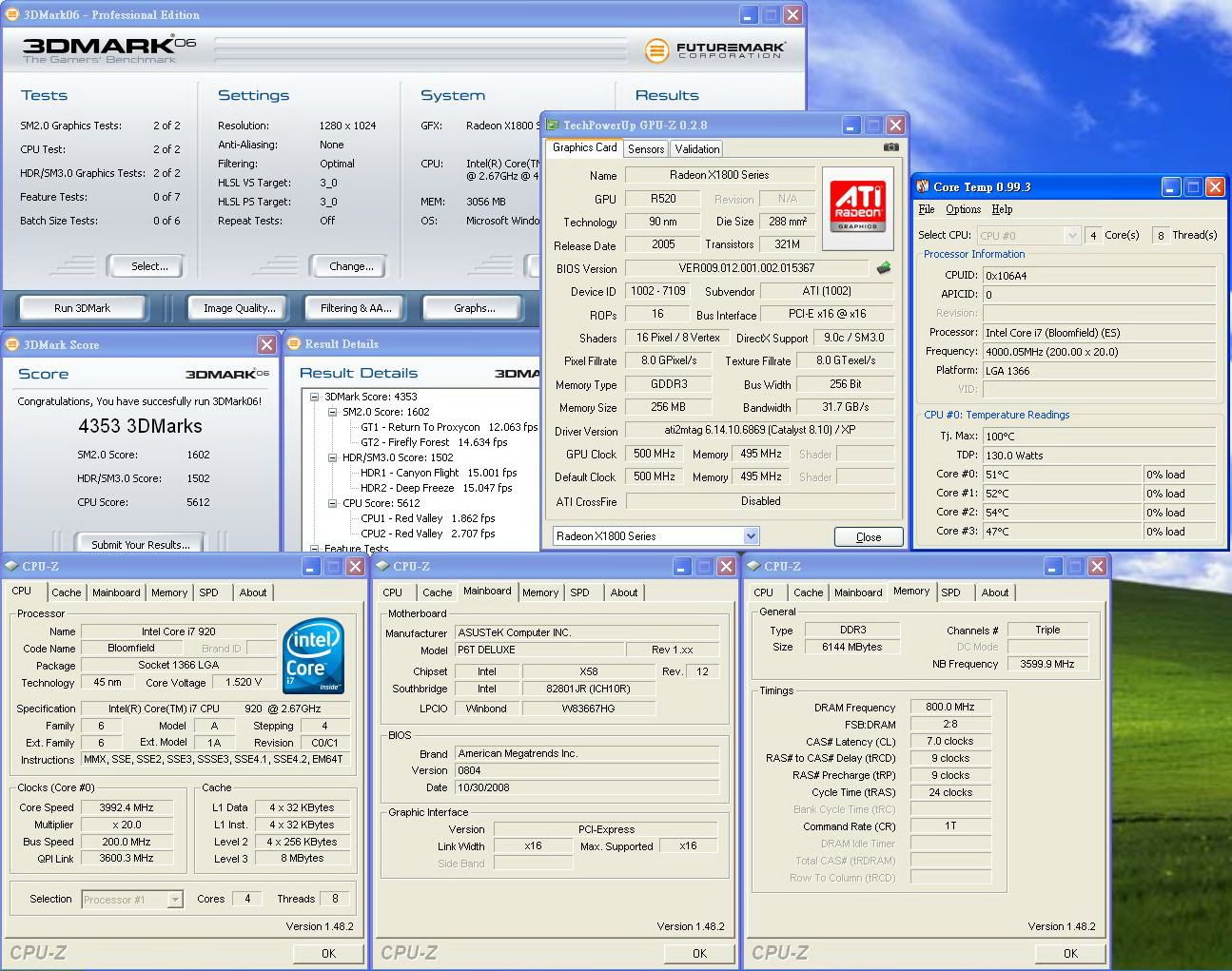Select the CPU2 - Red Valley result
The height and width of the screenshot is (971, 1232).
coord(427,534)
